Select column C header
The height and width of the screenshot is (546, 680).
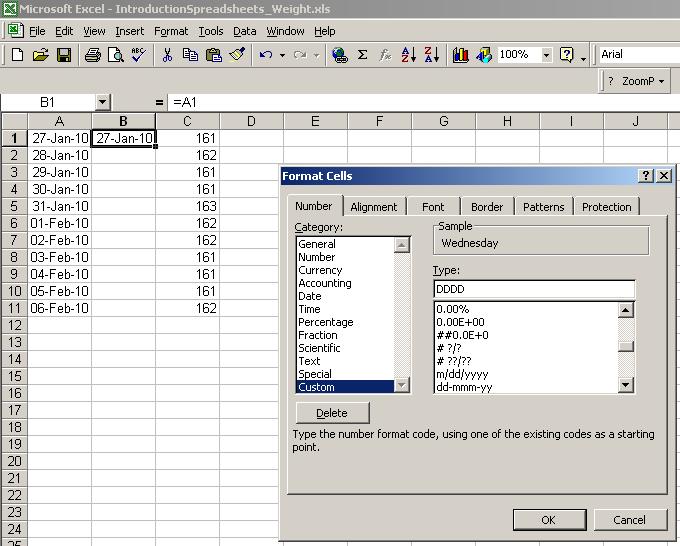click(187, 121)
